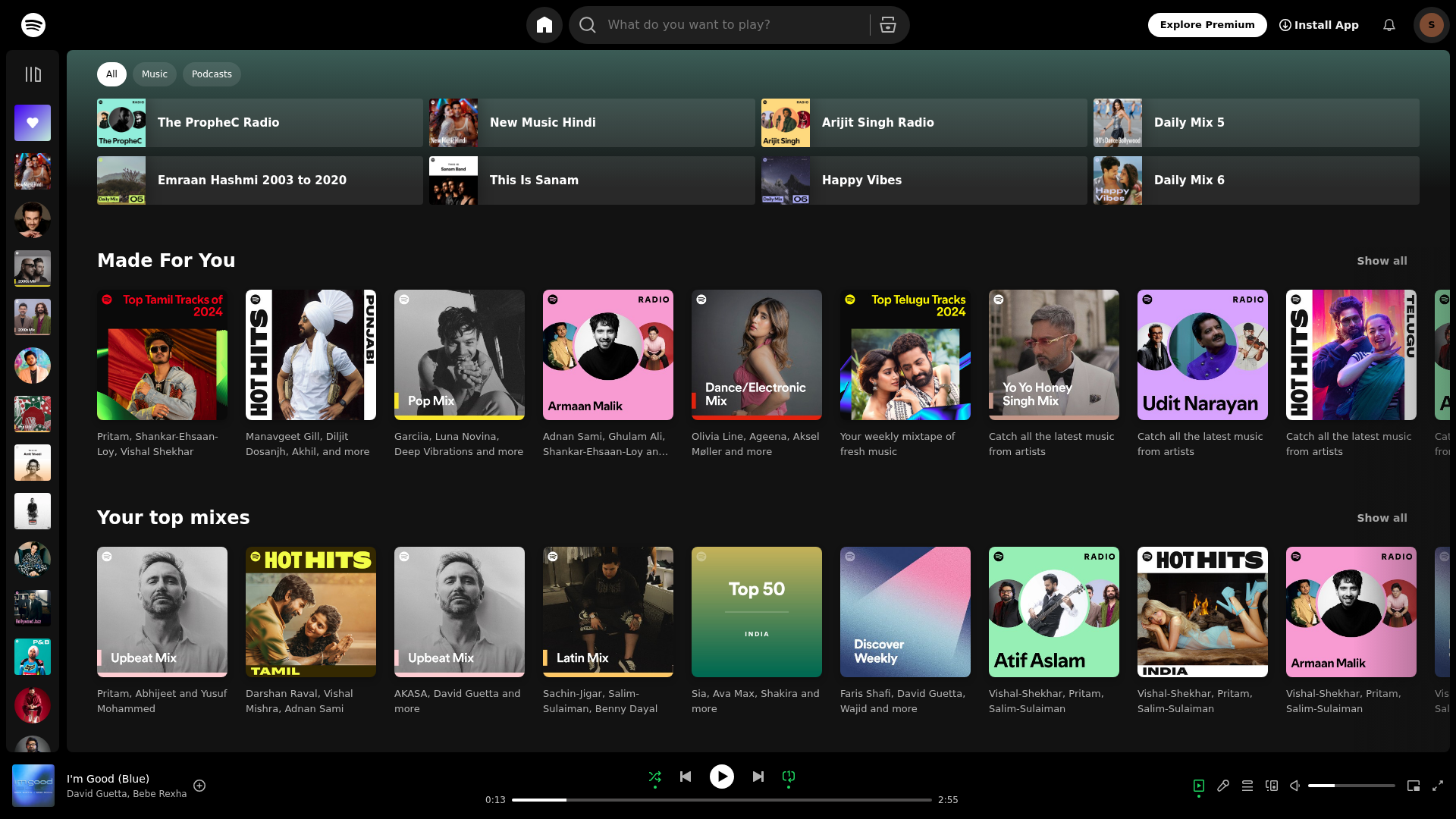Image resolution: width=1456 pixels, height=819 pixels.
Task: Show all of Your top mixes
Action: (1382, 518)
